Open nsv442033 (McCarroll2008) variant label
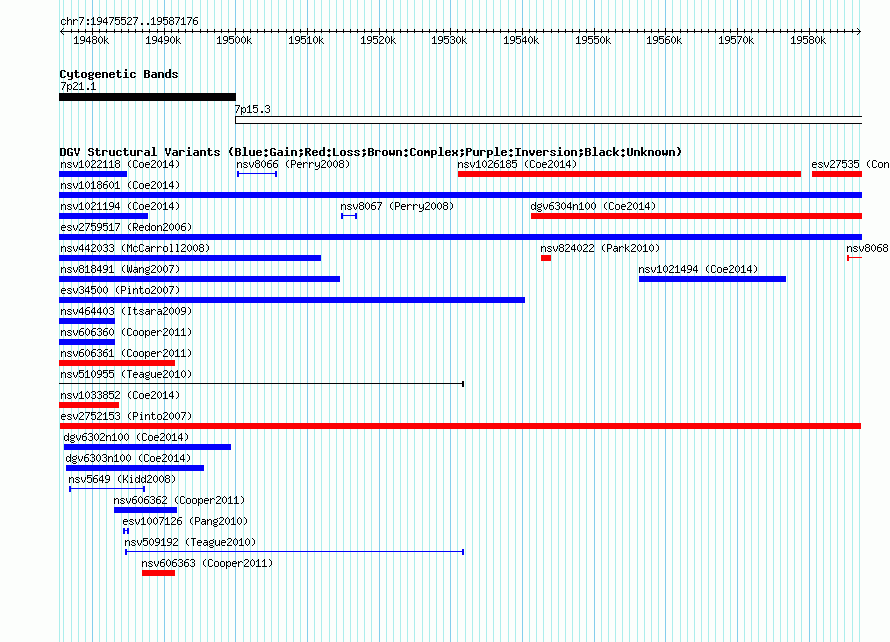 135,248
